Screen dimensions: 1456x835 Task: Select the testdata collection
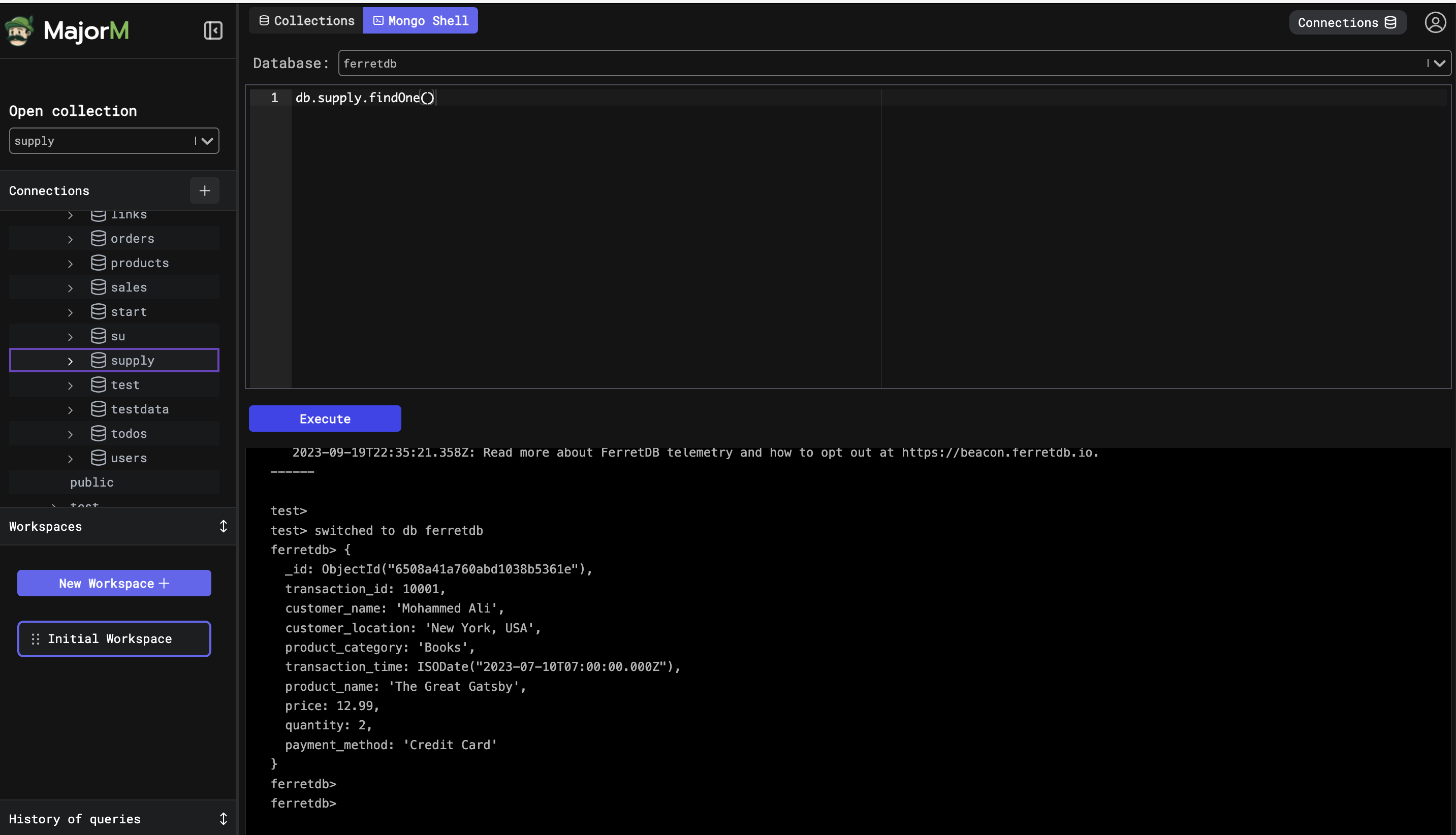click(x=141, y=409)
